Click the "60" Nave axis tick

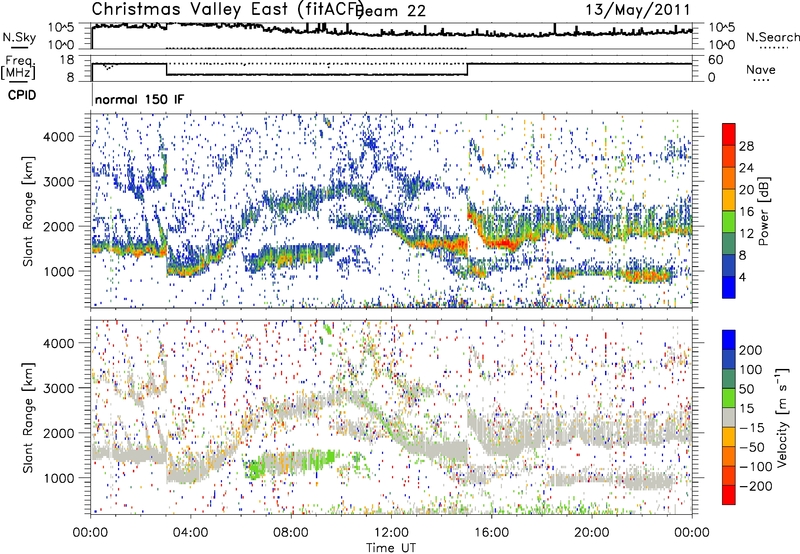pyautogui.click(x=715, y=60)
